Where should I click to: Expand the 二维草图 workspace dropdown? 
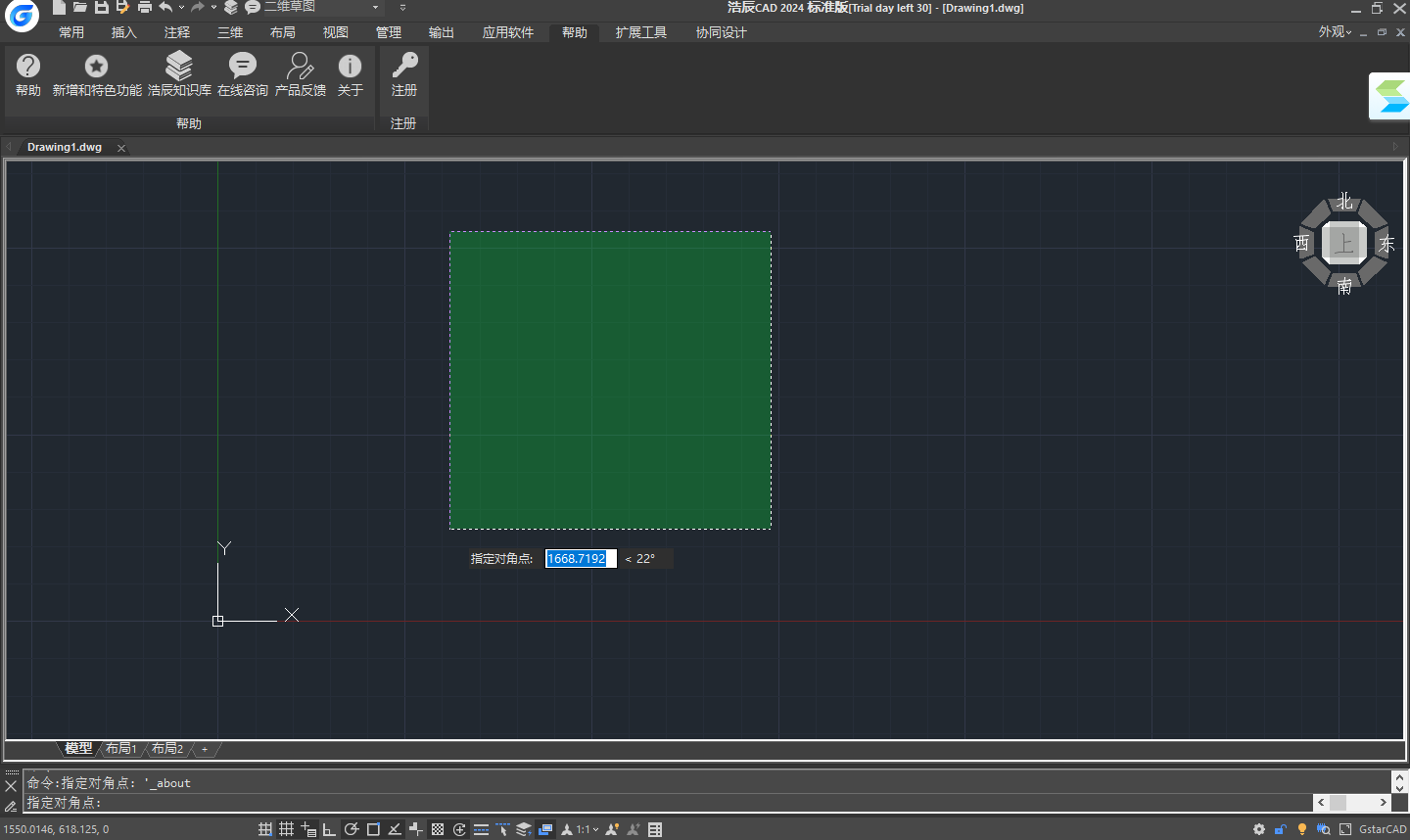pyautogui.click(x=375, y=8)
